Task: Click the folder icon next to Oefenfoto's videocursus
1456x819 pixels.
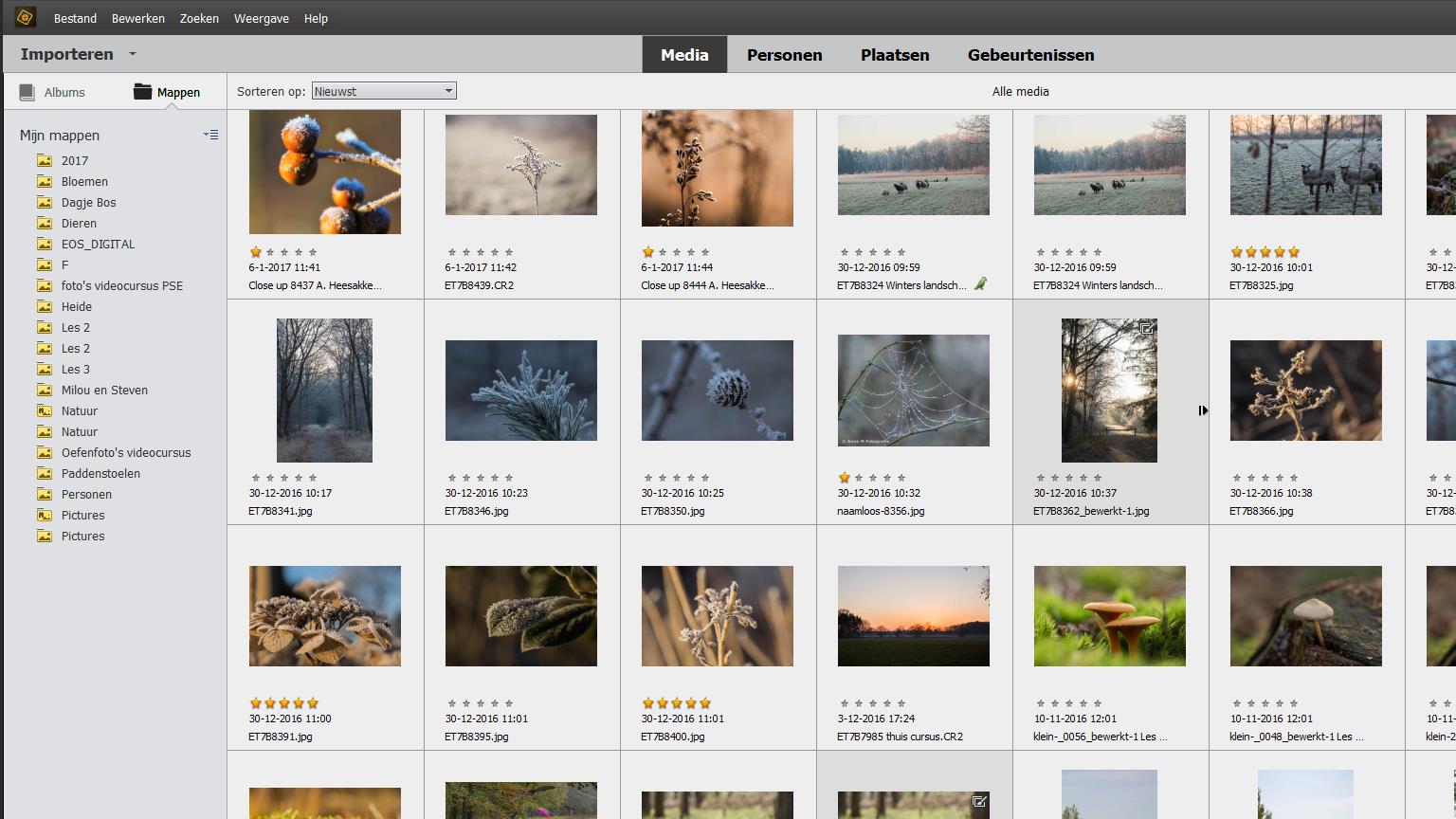Action: point(45,452)
